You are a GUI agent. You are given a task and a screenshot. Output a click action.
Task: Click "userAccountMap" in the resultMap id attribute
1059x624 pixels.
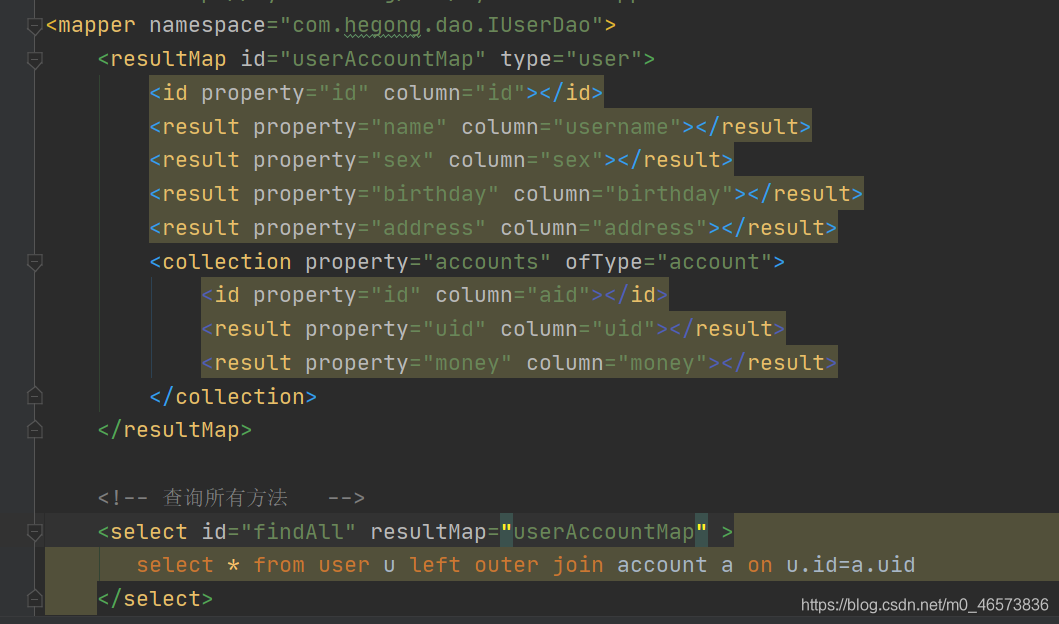tap(383, 59)
